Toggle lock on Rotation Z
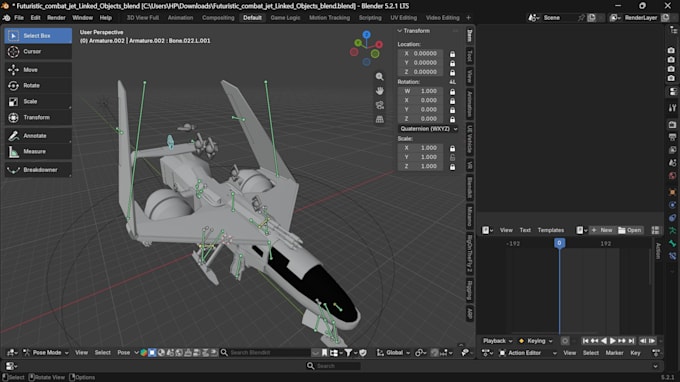 point(452,119)
